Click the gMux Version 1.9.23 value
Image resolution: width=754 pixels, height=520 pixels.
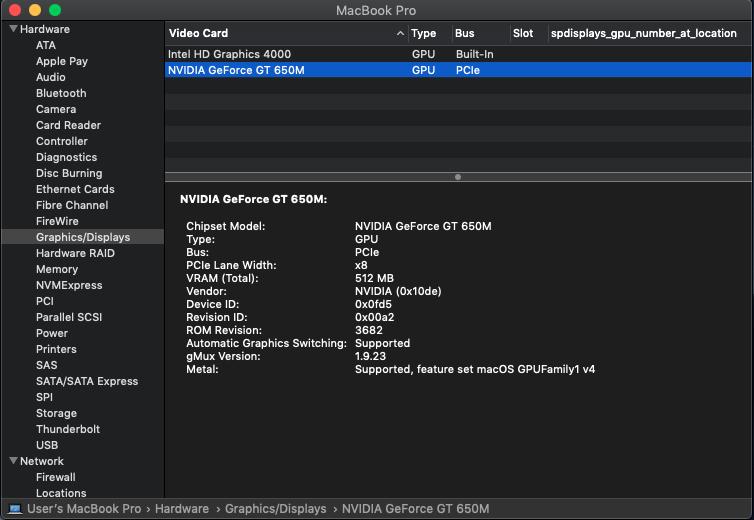(370, 356)
